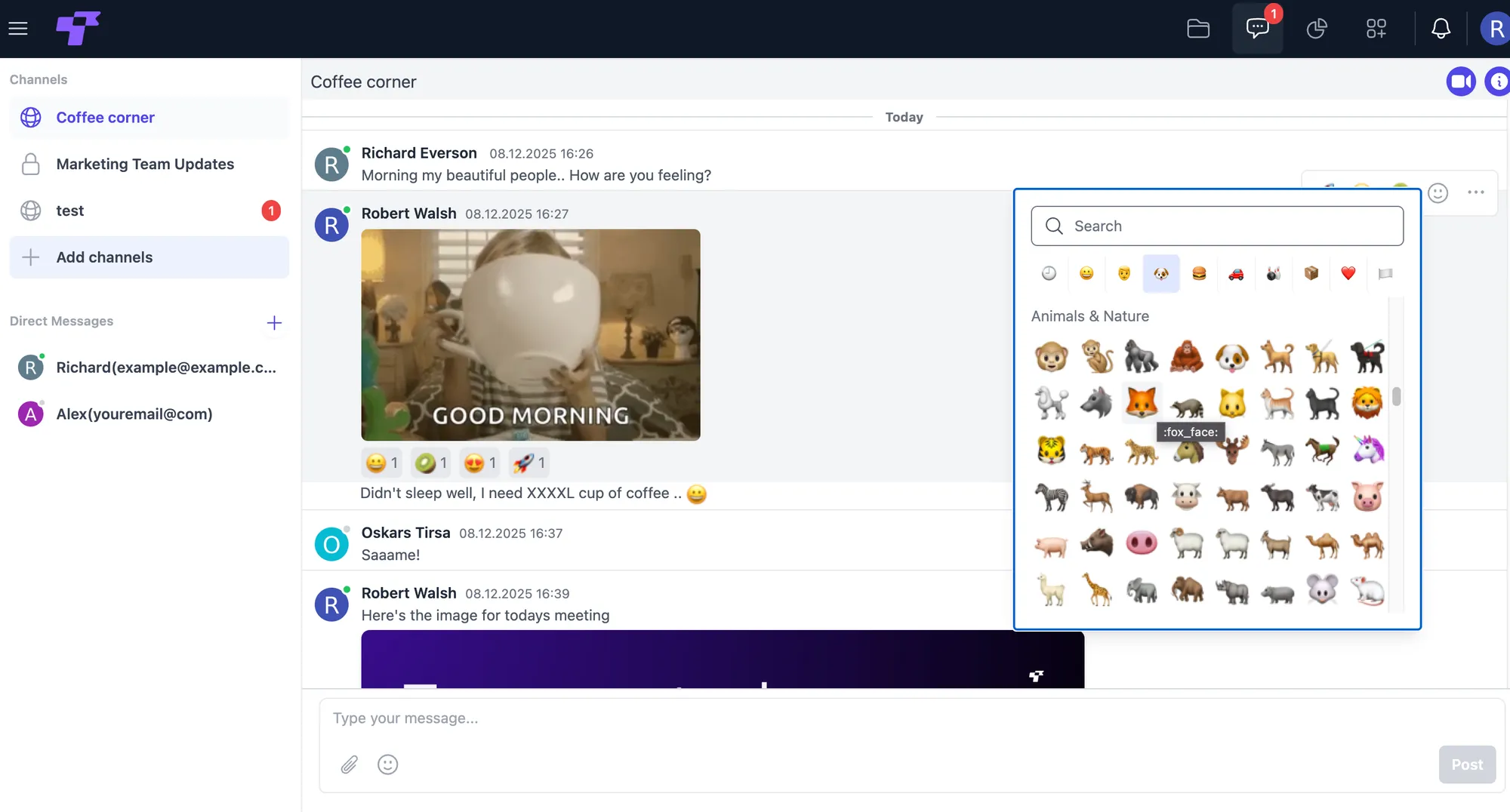Open chat messages icon with notification badge

1258,29
